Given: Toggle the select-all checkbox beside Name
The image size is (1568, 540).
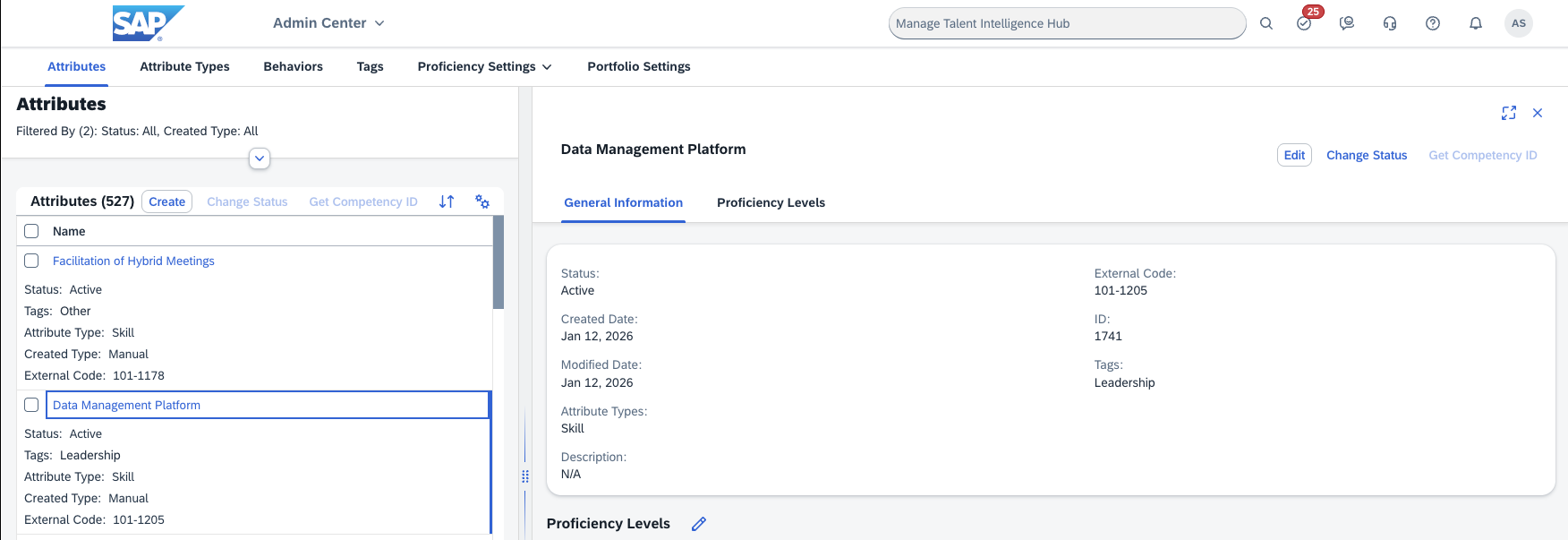Looking at the screenshot, I should (31, 231).
